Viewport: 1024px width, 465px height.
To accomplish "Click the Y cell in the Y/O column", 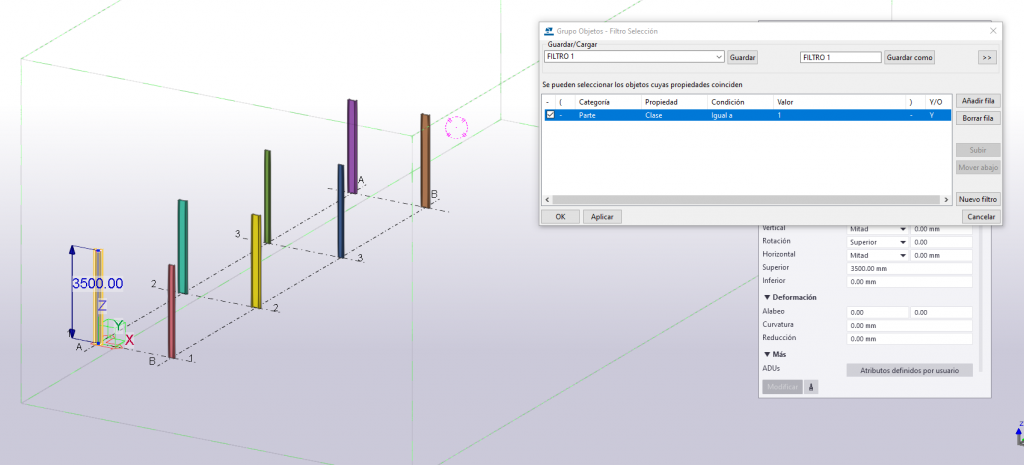I will (938, 115).
